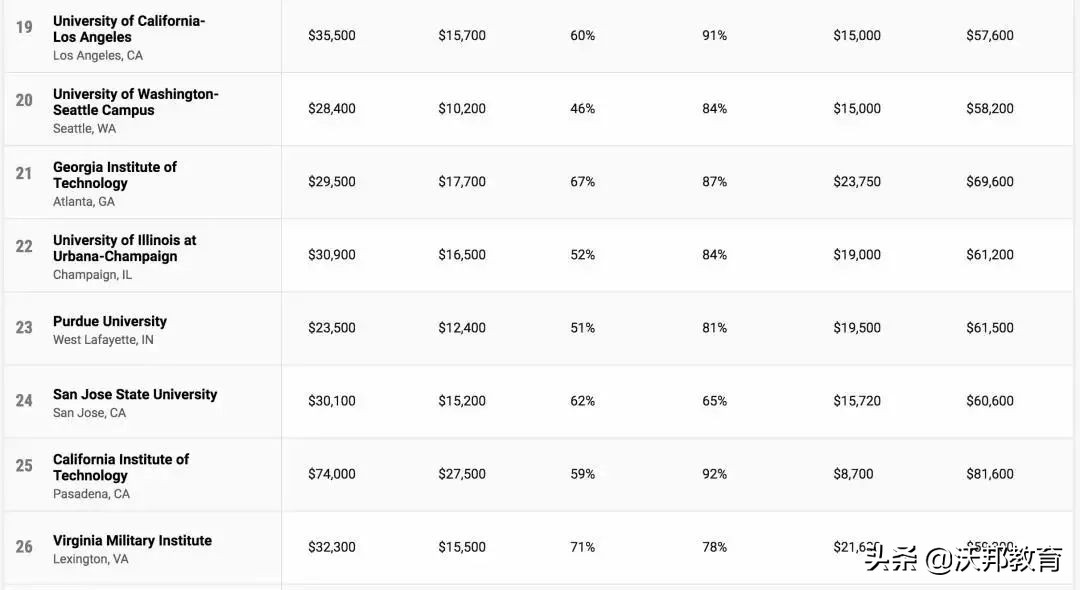
Task: Select the Virginia Military Institute link
Action: click(132, 540)
